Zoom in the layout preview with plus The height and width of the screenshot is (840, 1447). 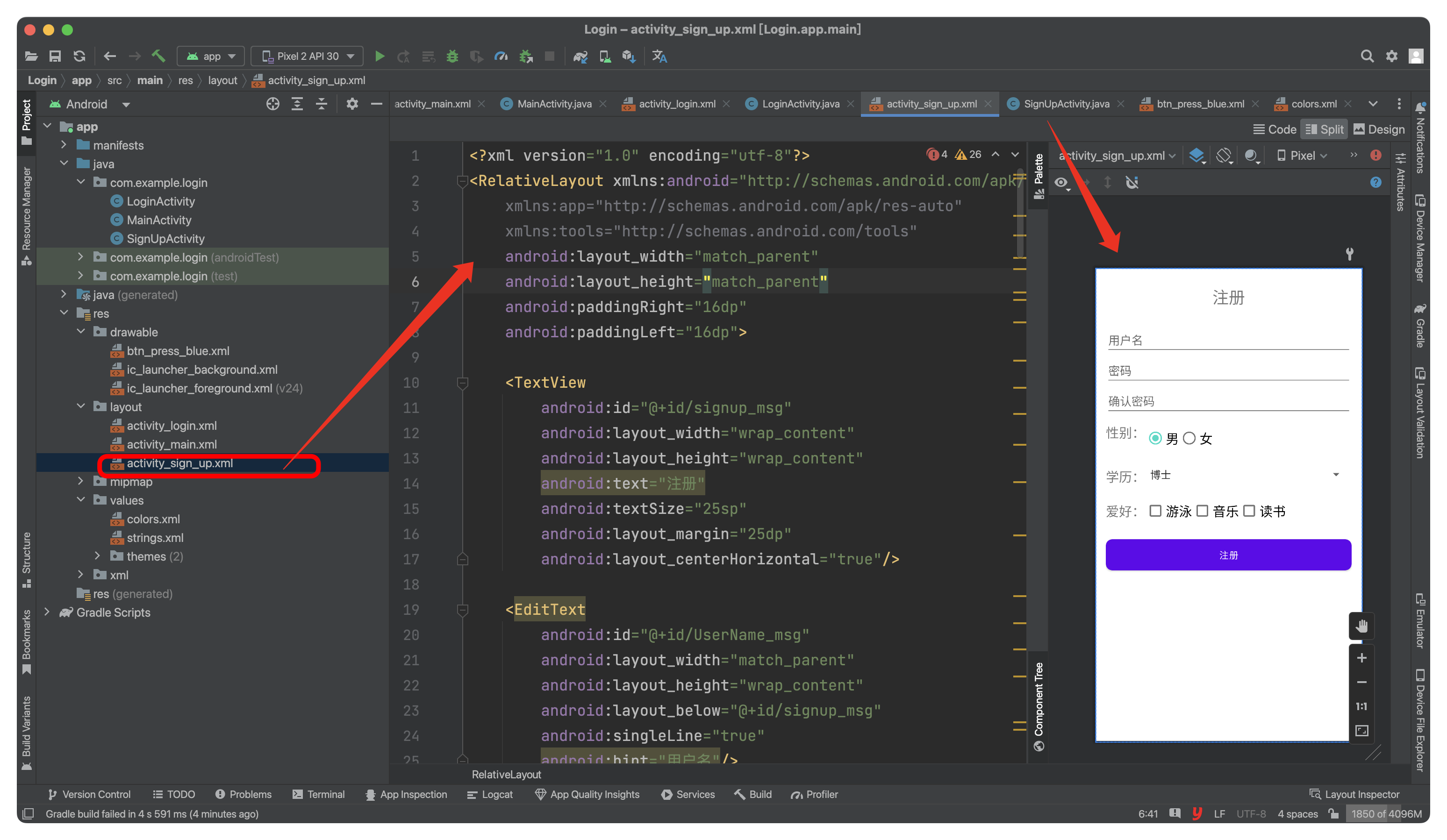point(1361,658)
